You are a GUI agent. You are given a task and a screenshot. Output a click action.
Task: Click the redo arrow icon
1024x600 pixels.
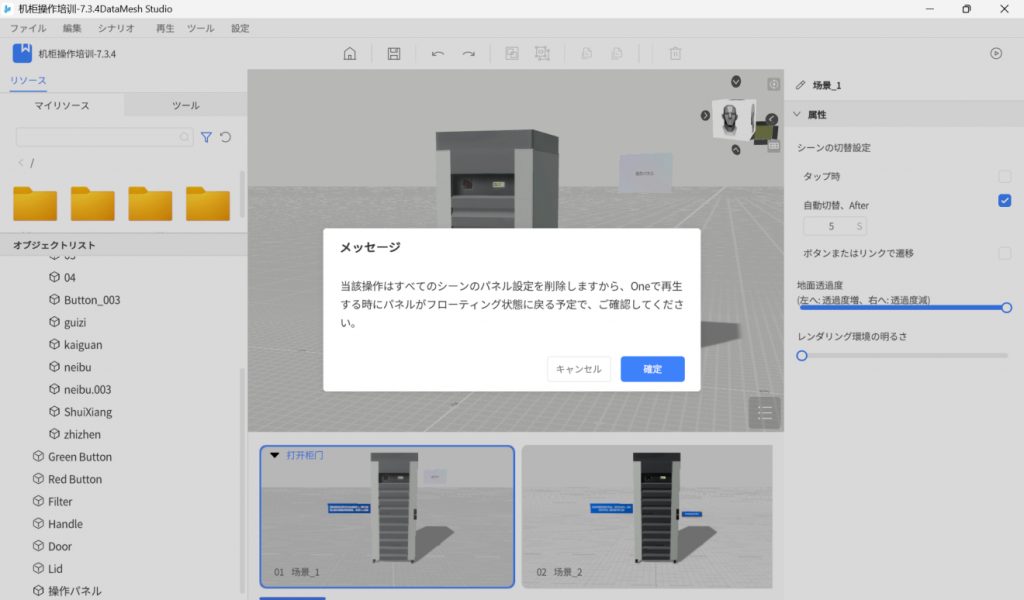468,54
